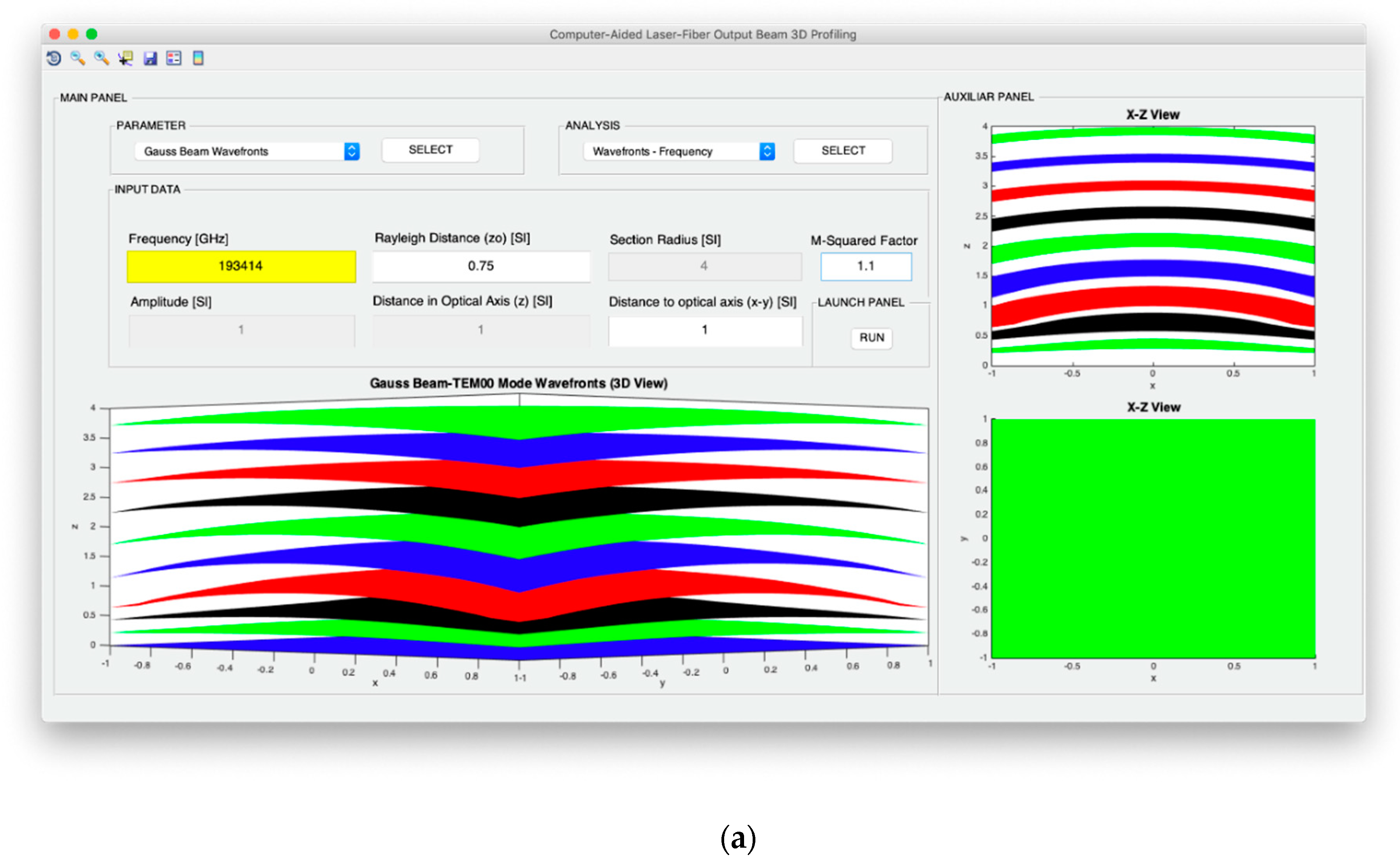
Task: Click the yellow Frequency GHz input field
Action: pyautogui.click(x=241, y=266)
